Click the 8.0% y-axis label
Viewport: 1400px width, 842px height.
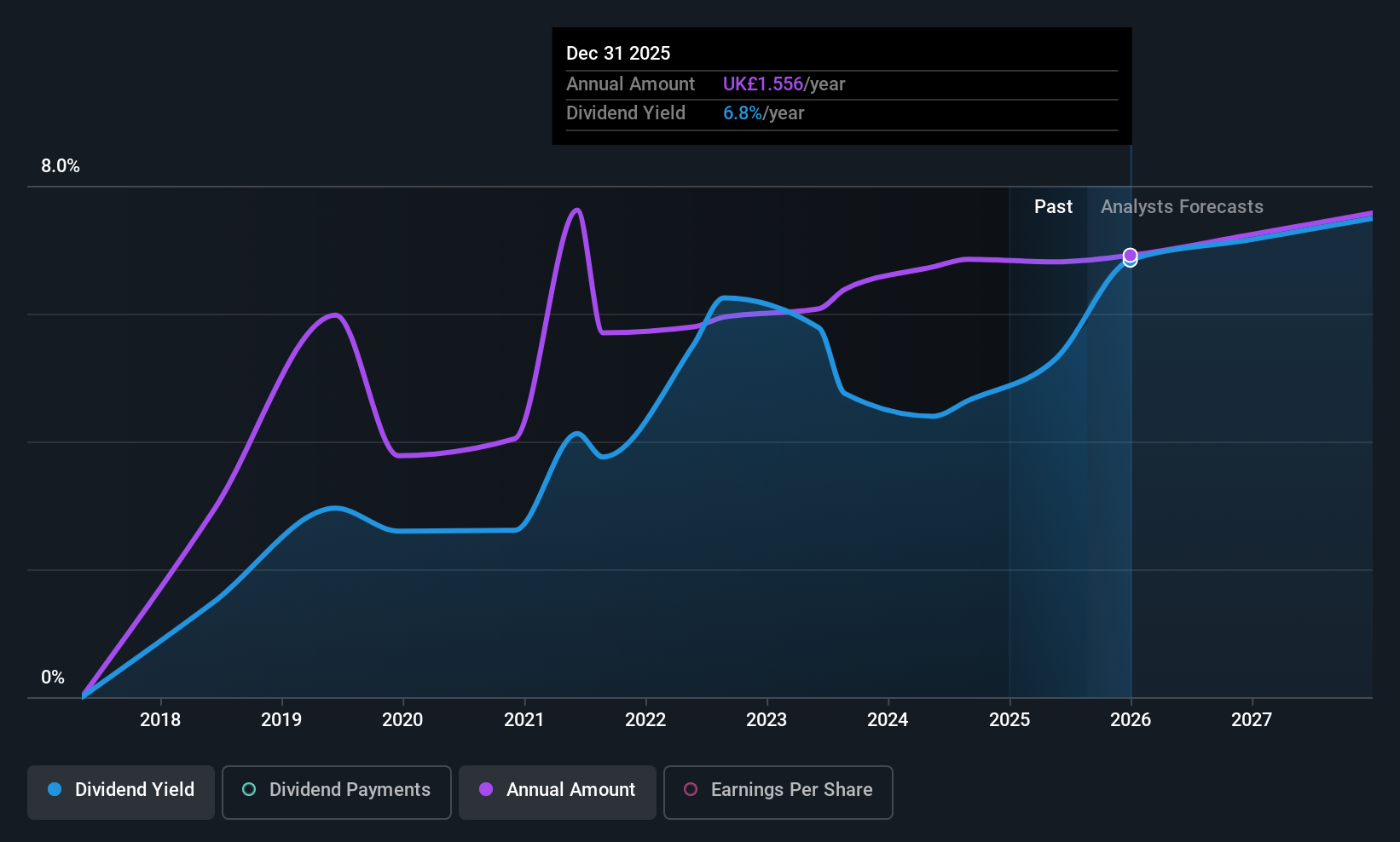point(61,166)
